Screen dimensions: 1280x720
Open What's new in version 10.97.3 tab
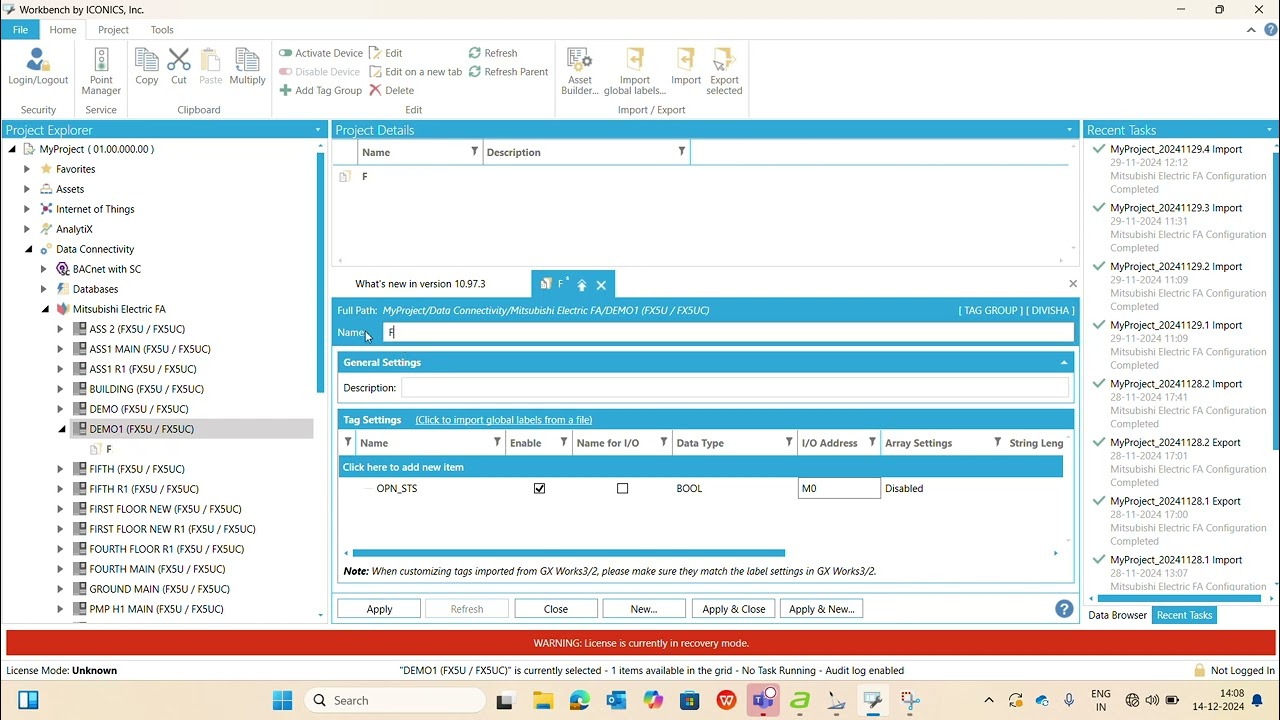pos(420,284)
